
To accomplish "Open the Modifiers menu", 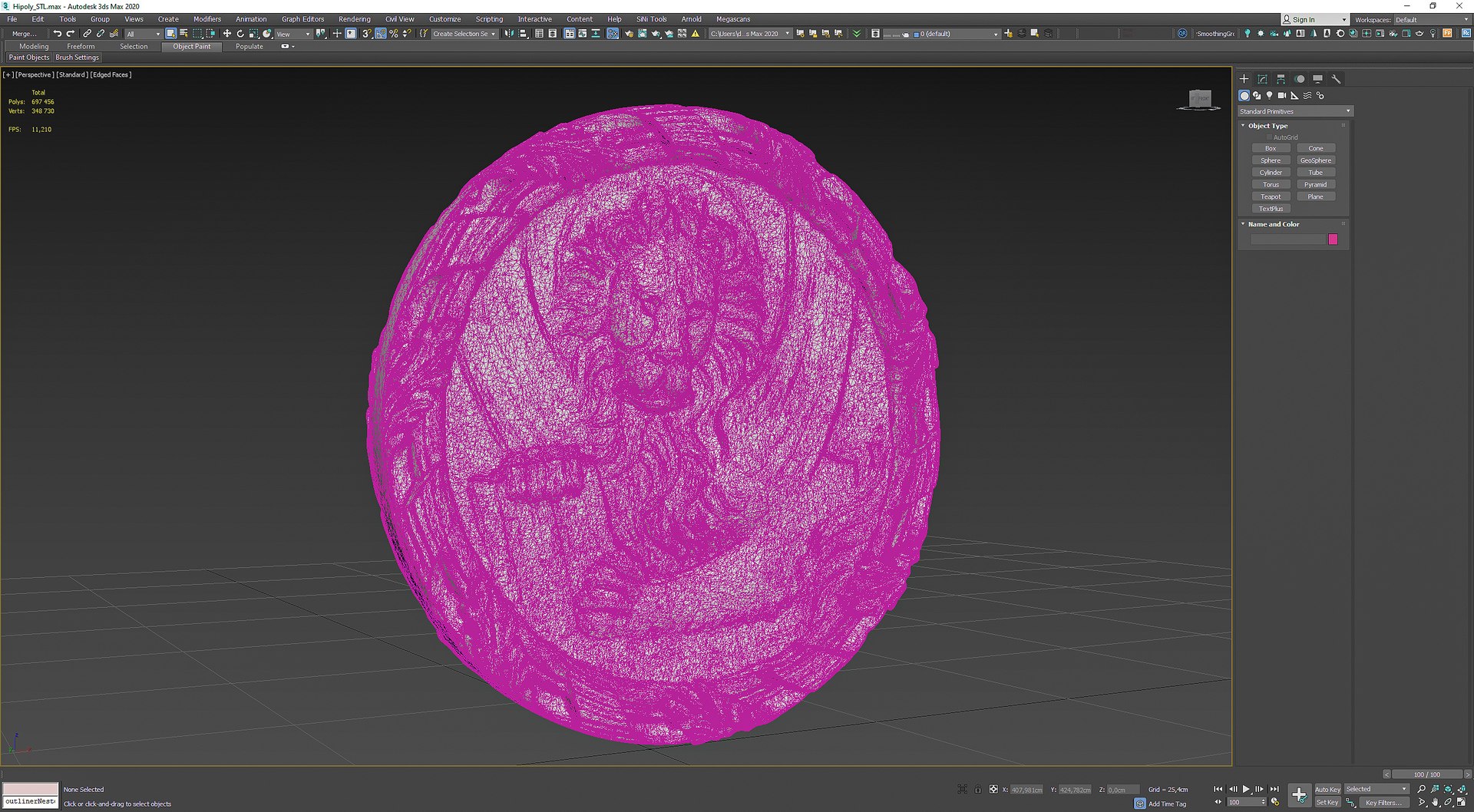I will [x=207, y=19].
